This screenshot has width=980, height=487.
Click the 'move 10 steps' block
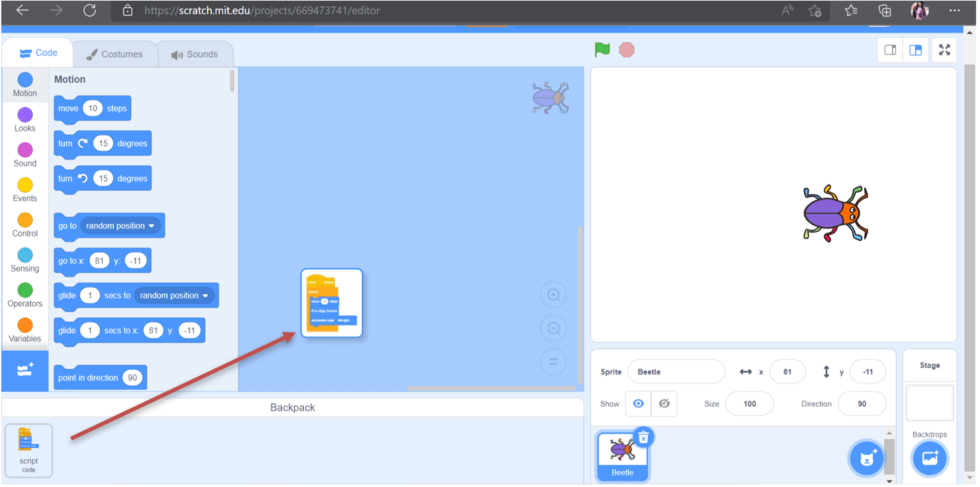coord(92,109)
